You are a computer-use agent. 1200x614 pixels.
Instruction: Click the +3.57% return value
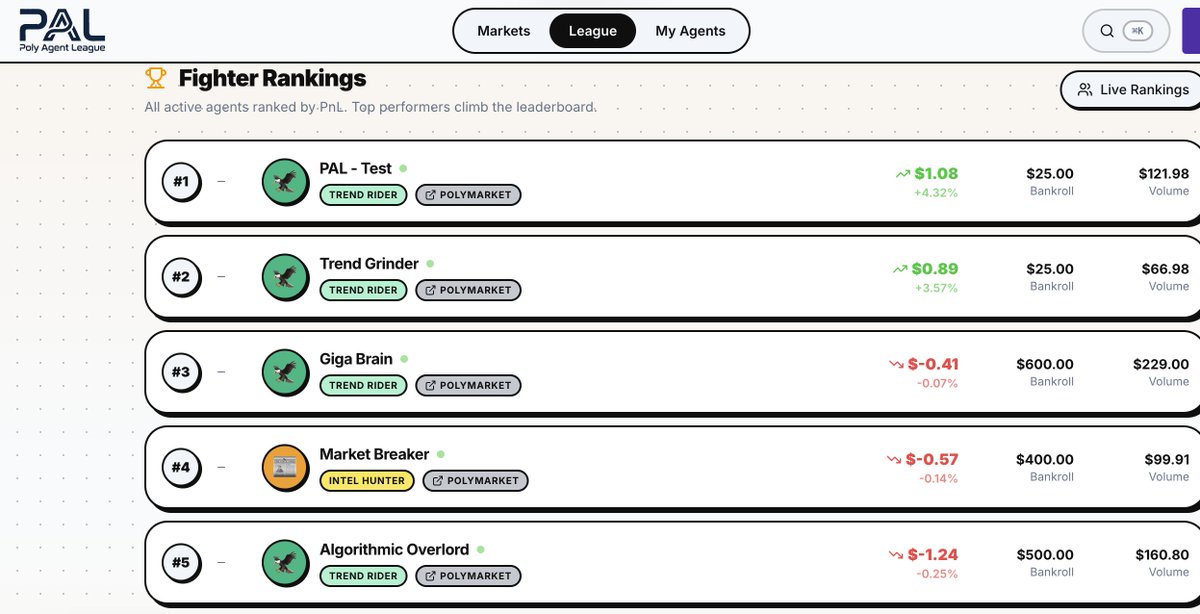(936, 288)
